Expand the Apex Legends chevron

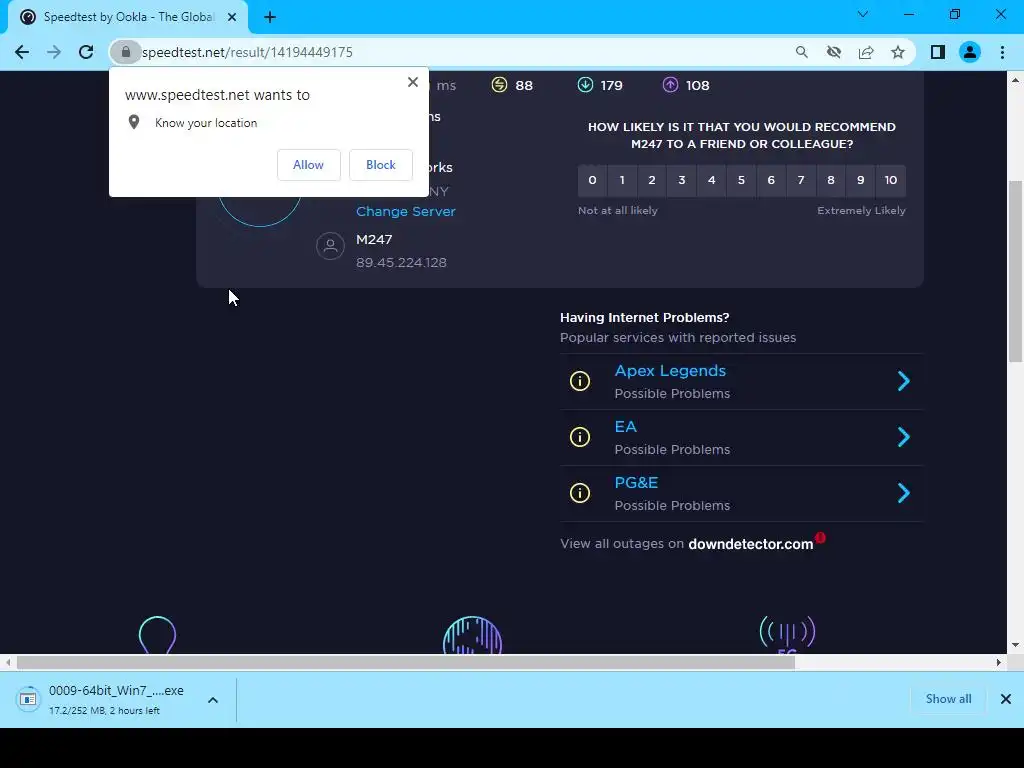[x=904, y=381]
